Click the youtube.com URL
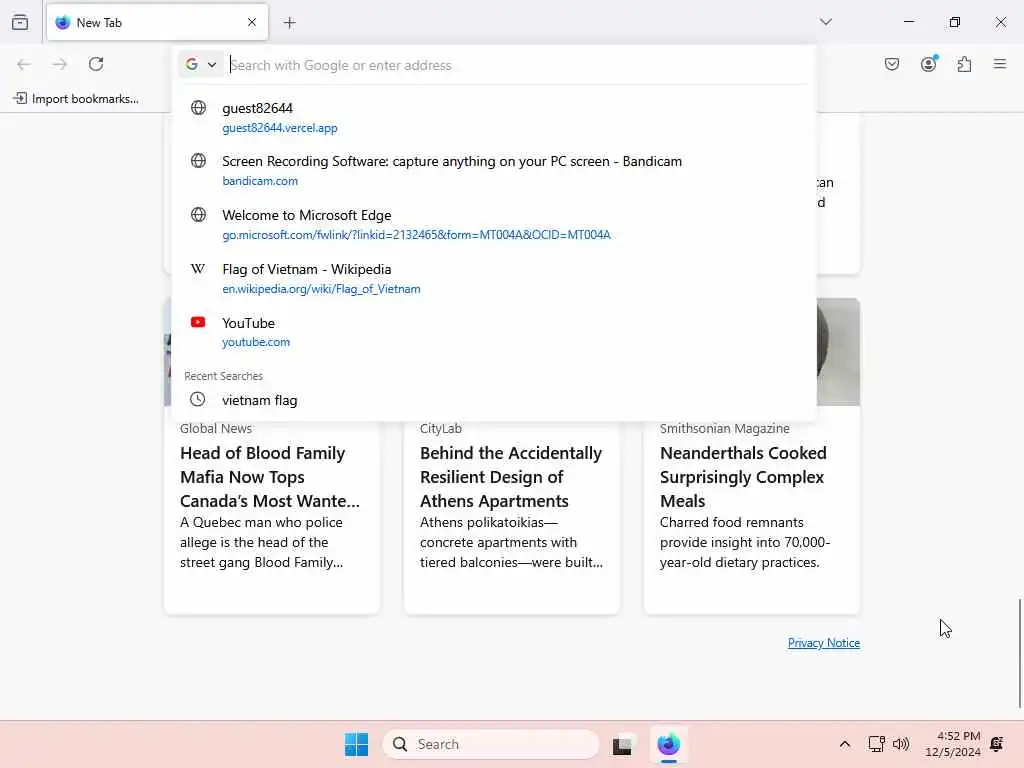The height and width of the screenshot is (768, 1024). point(256,342)
